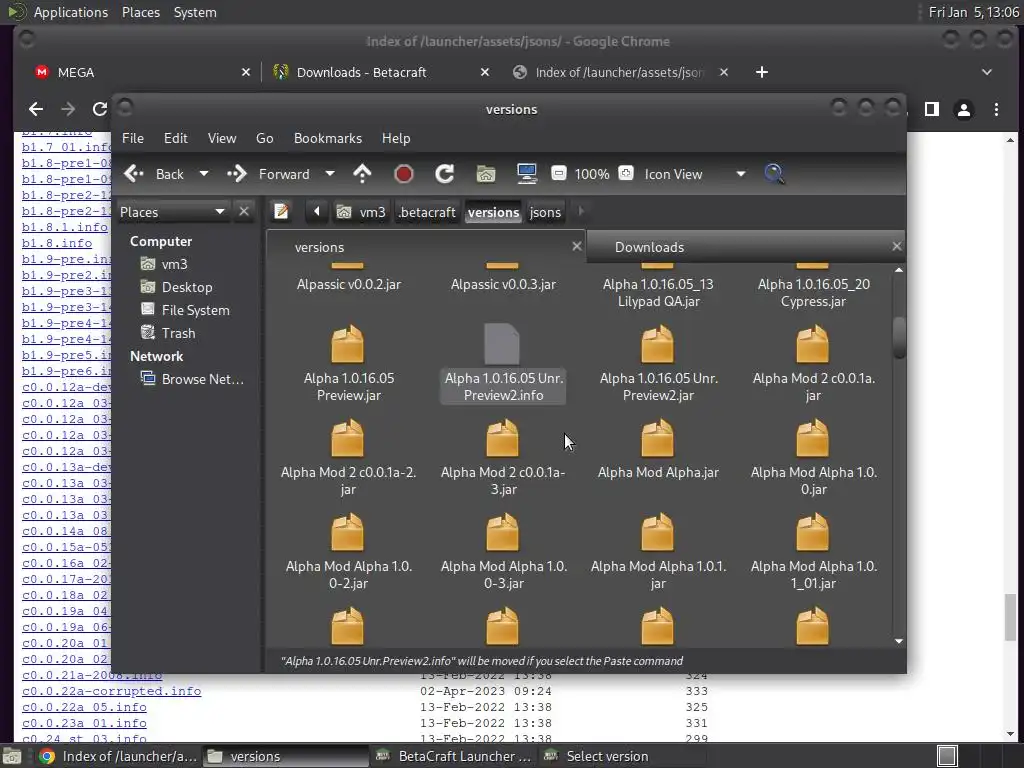The height and width of the screenshot is (768, 1024).
Task: Open the View menu
Action: click(x=222, y=138)
